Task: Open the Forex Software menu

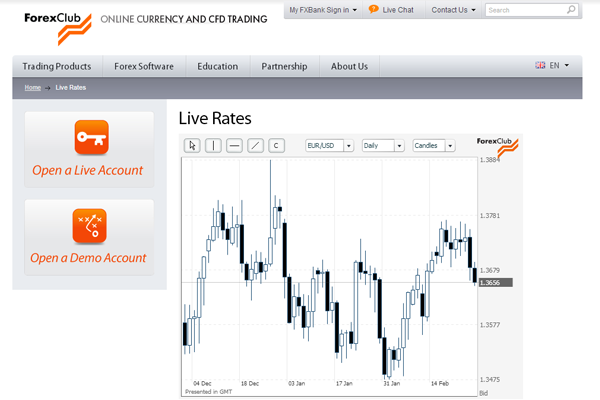Action: (x=144, y=66)
